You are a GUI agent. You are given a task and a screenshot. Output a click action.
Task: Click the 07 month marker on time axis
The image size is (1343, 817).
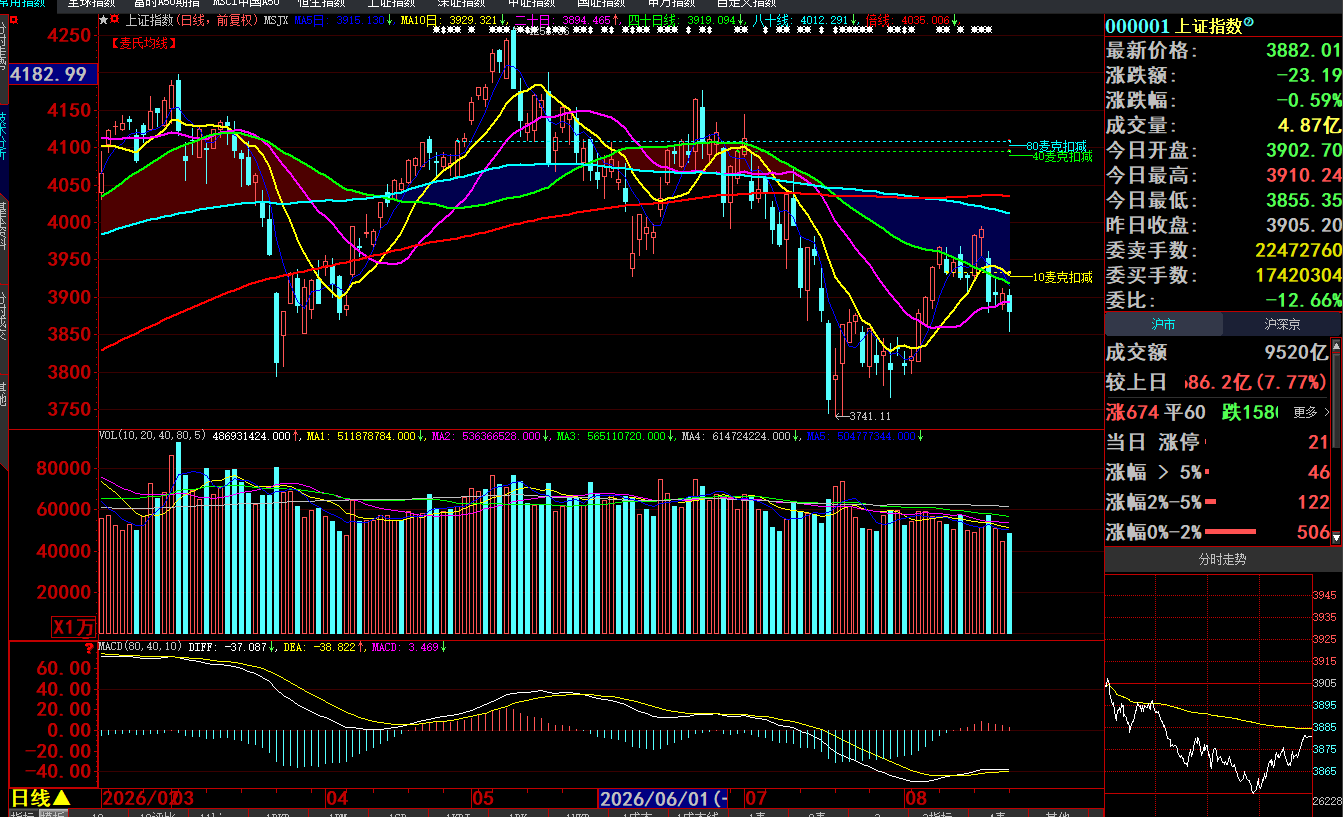click(756, 798)
